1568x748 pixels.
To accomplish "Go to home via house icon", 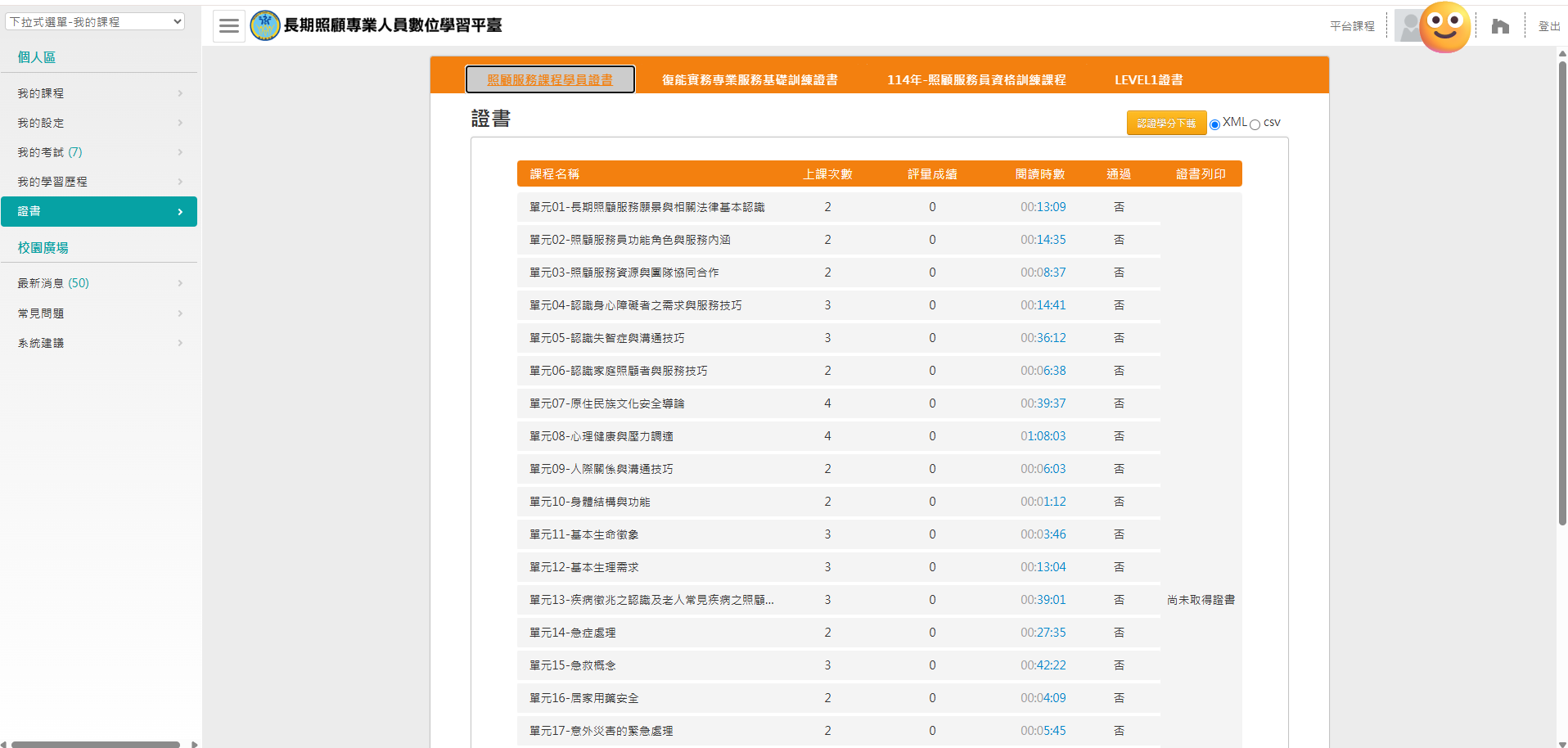I will pos(1499,26).
